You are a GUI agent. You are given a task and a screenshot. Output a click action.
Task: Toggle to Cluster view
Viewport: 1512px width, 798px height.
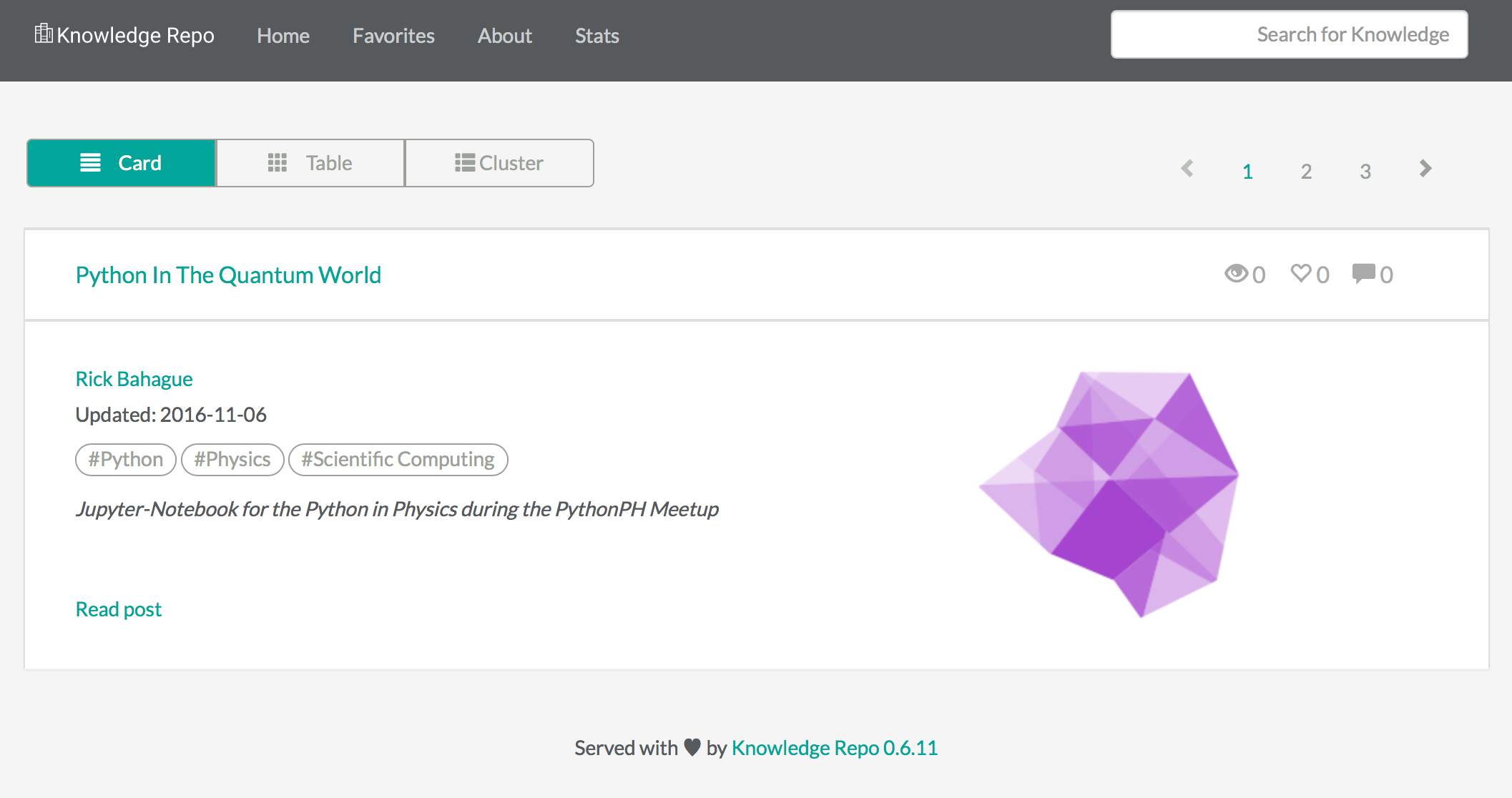[x=499, y=162]
